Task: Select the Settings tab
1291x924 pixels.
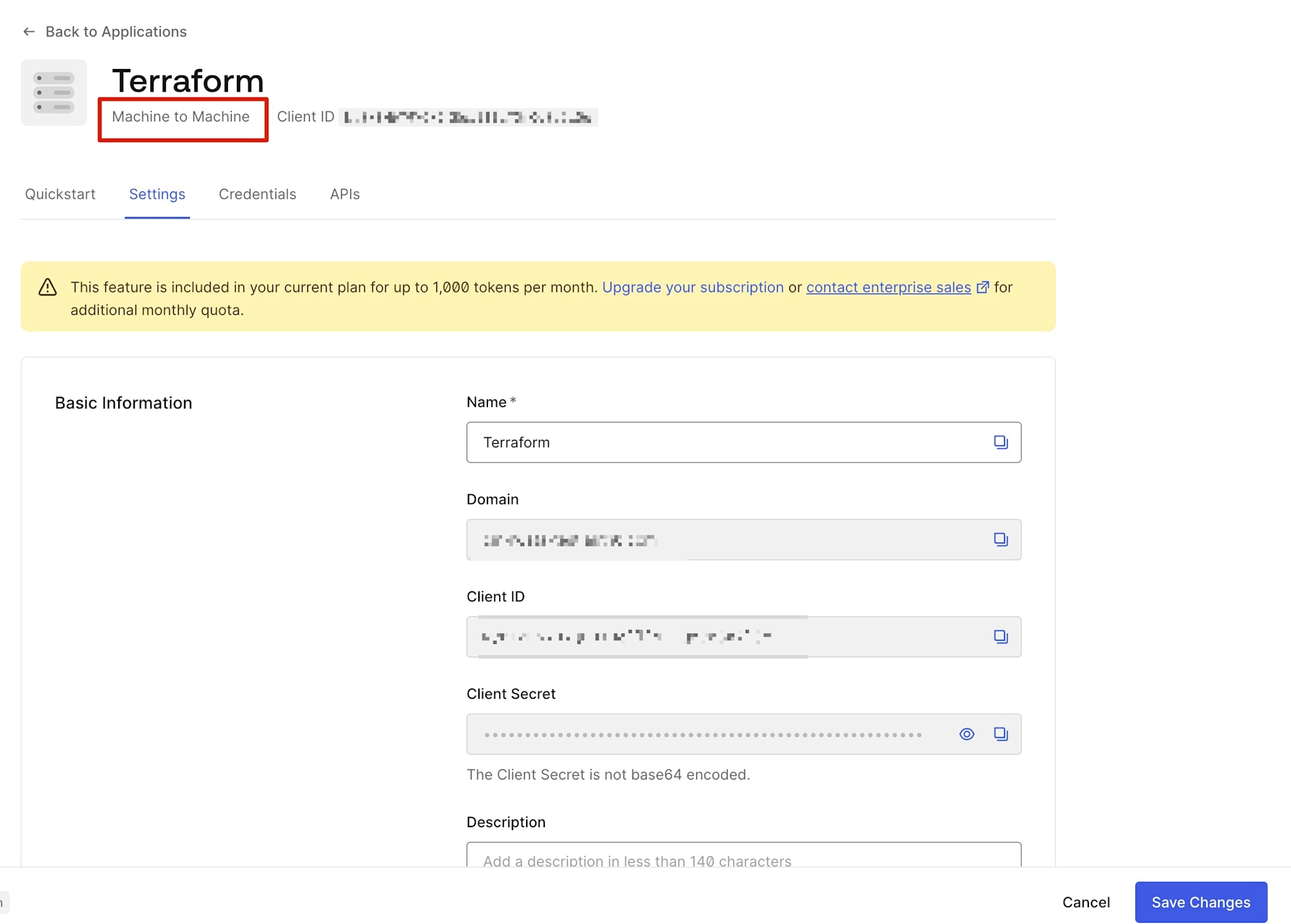Action: coord(157,194)
